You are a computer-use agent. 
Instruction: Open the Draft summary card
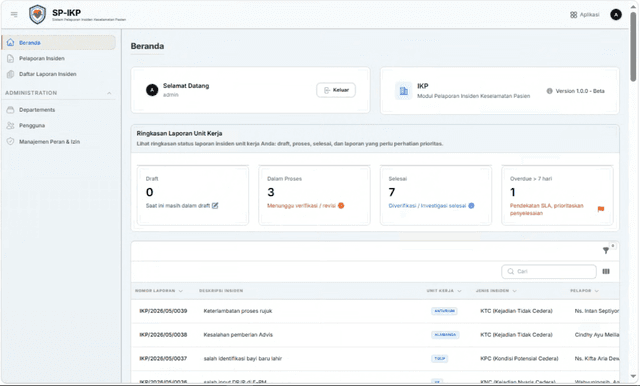(193, 195)
